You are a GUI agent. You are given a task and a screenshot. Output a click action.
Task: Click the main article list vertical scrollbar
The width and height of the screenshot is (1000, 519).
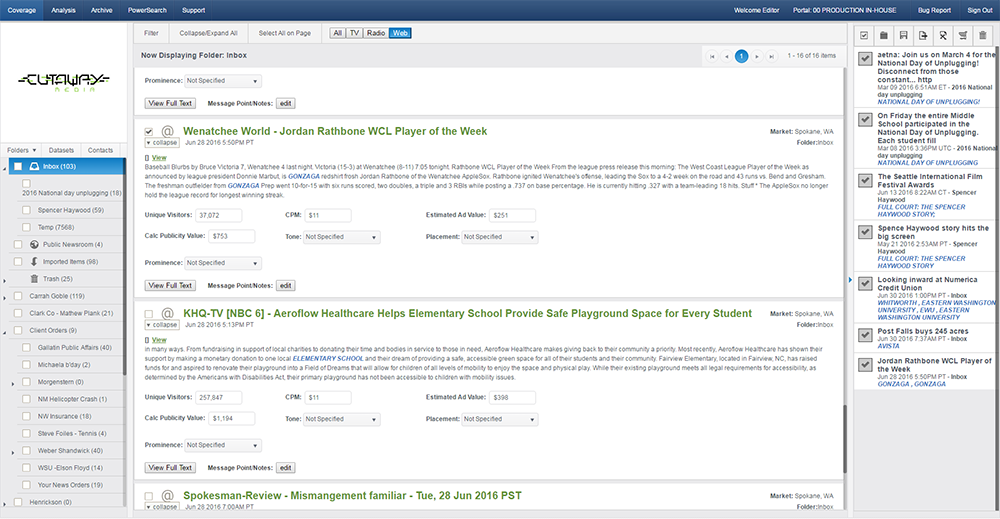846,439
